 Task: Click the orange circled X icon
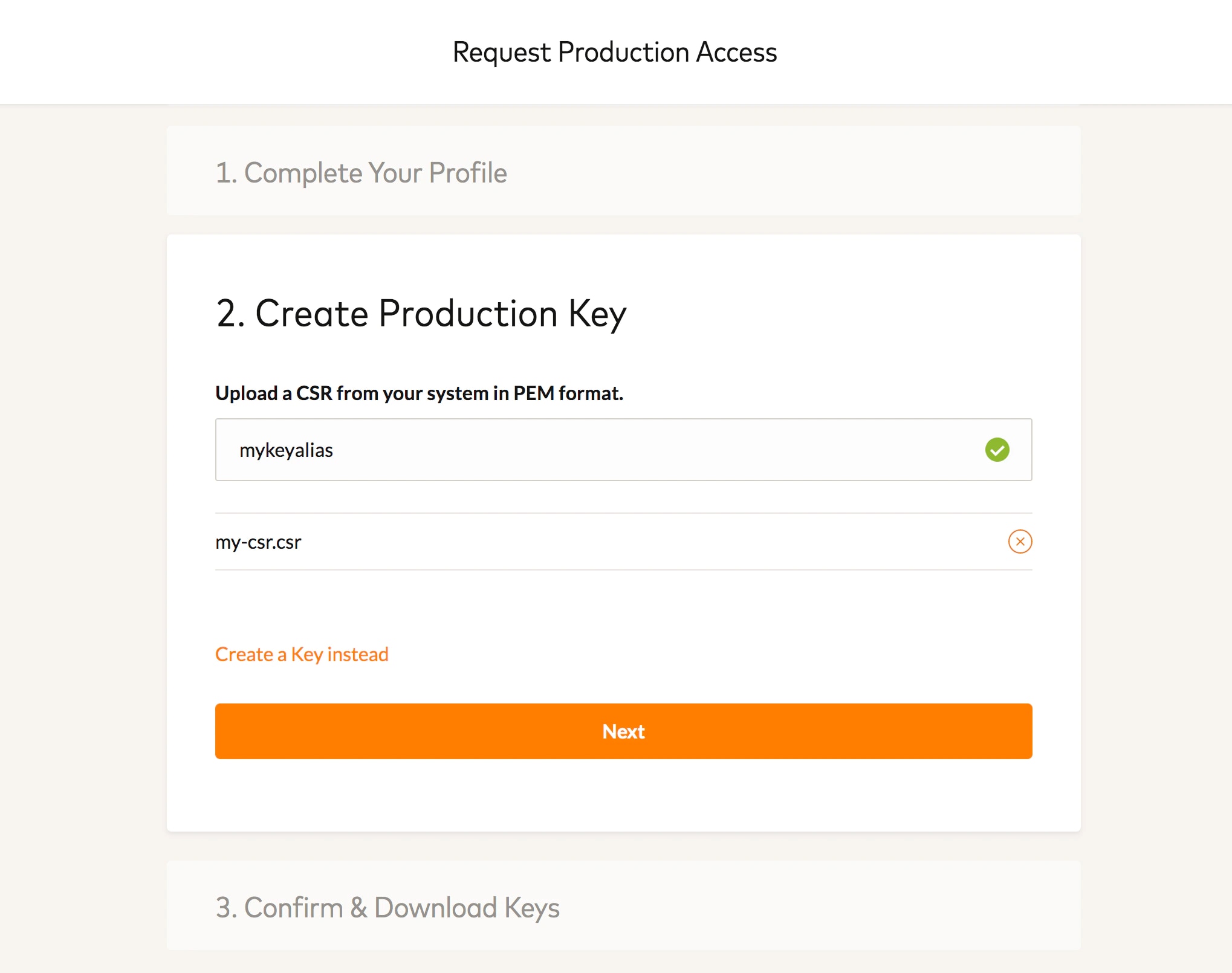[x=1020, y=541]
